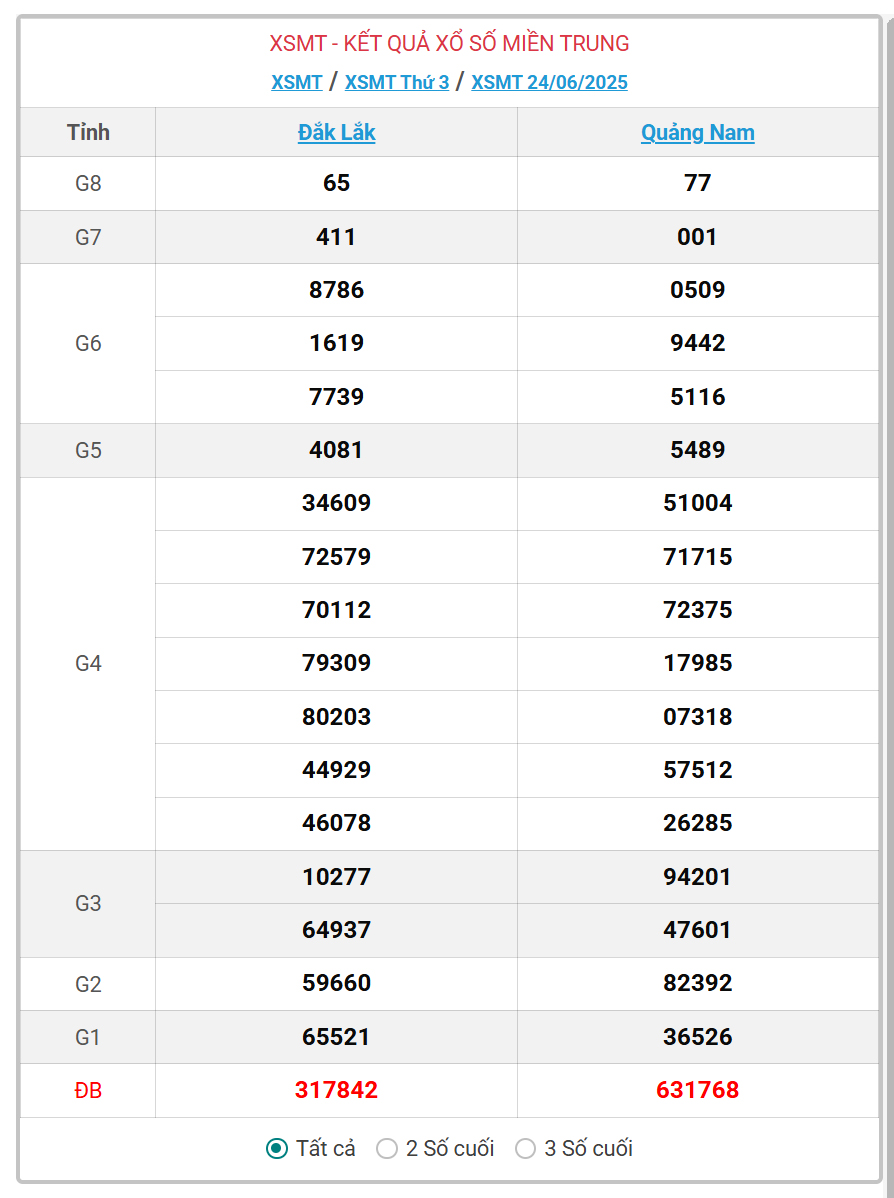Select the 2 Số cuối radio option

point(387,1148)
